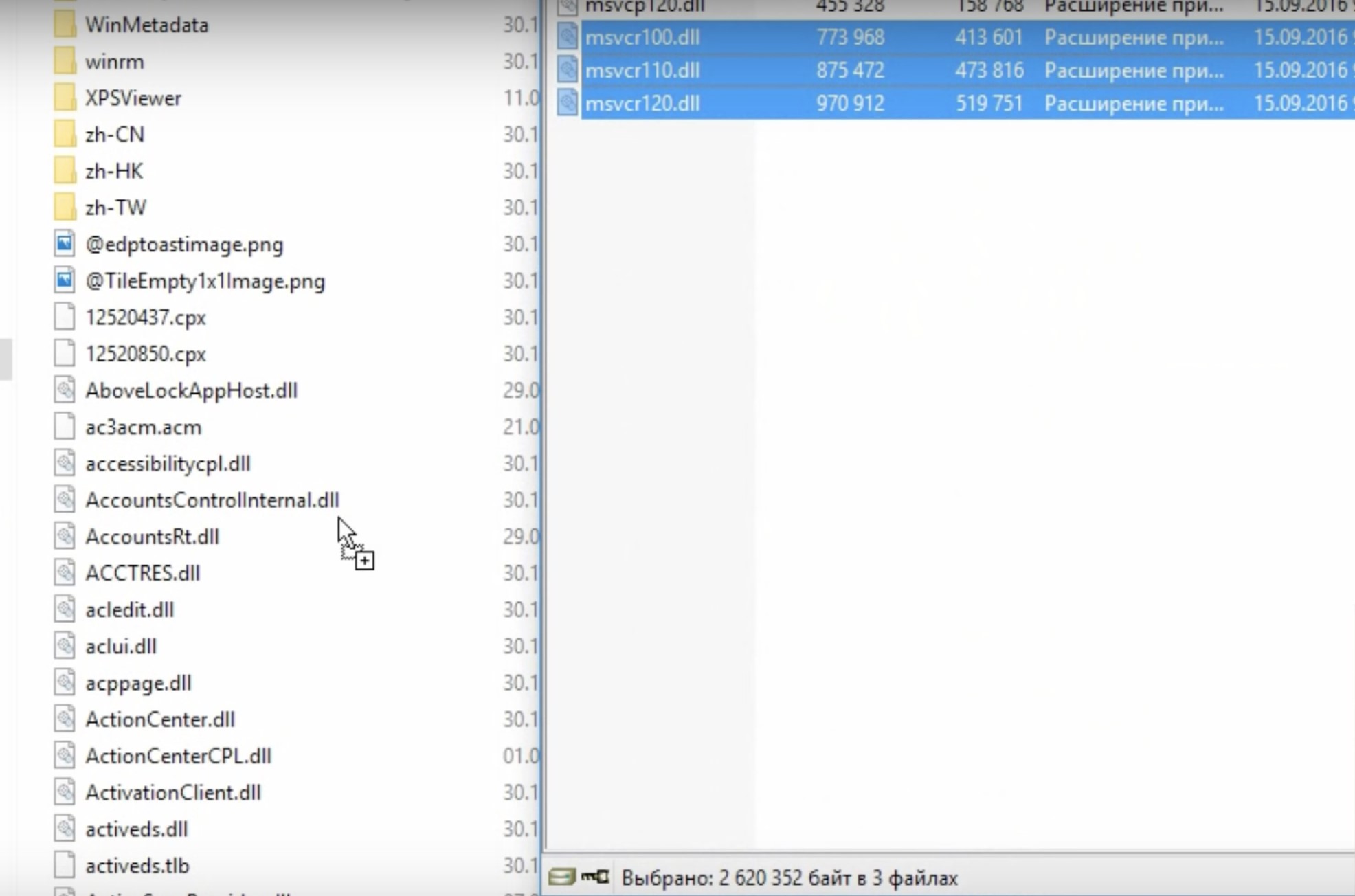Click size value 970 912
This screenshot has width=1355, height=896.
click(850, 103)
